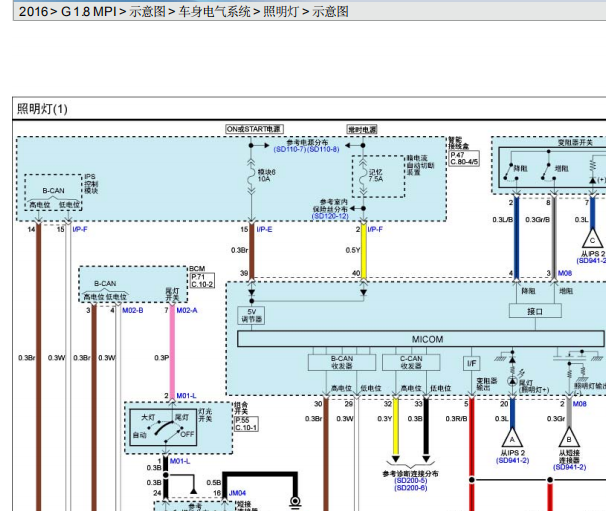Select the P.71 C.10-2 BCM reference box

pos(203,281)
